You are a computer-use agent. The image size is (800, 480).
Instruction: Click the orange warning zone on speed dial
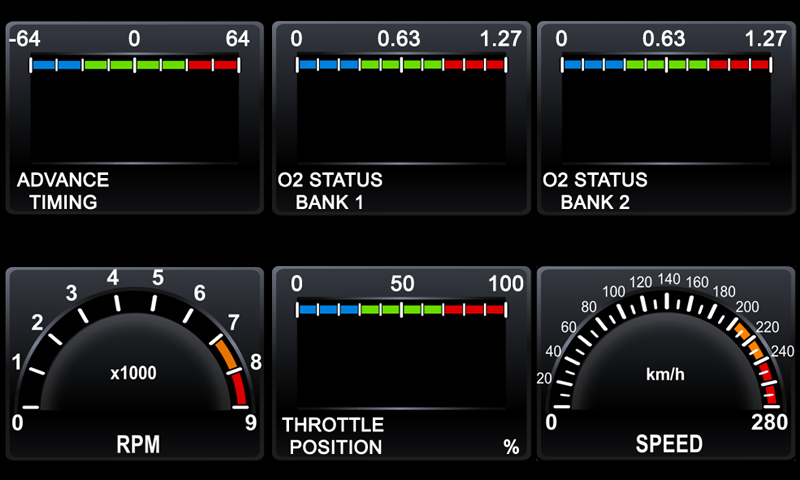coord(749,340)
